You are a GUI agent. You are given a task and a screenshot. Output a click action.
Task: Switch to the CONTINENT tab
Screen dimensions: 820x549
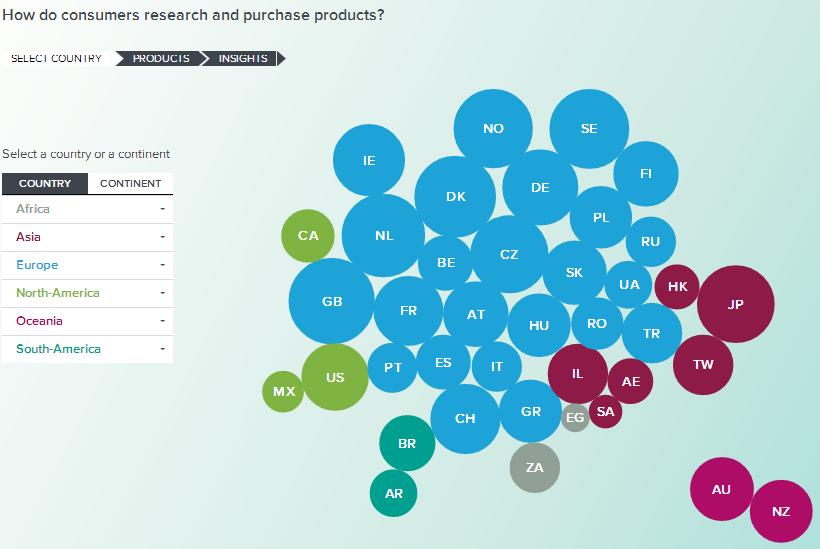pyautogui.click(x=131, y=183)
